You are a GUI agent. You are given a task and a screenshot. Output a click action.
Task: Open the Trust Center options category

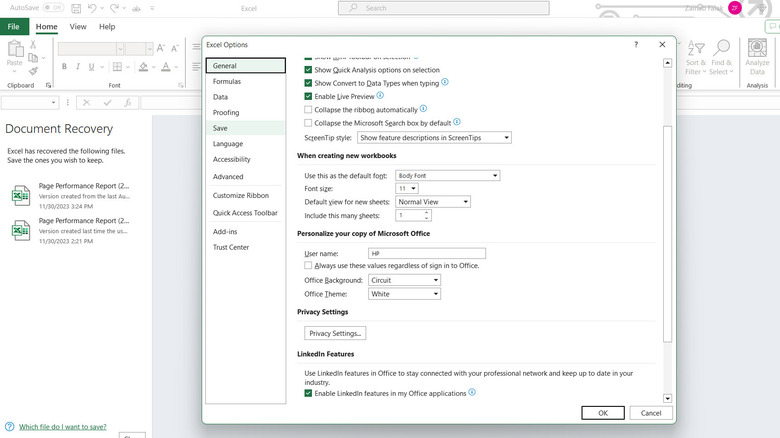[x=231, y=247]
